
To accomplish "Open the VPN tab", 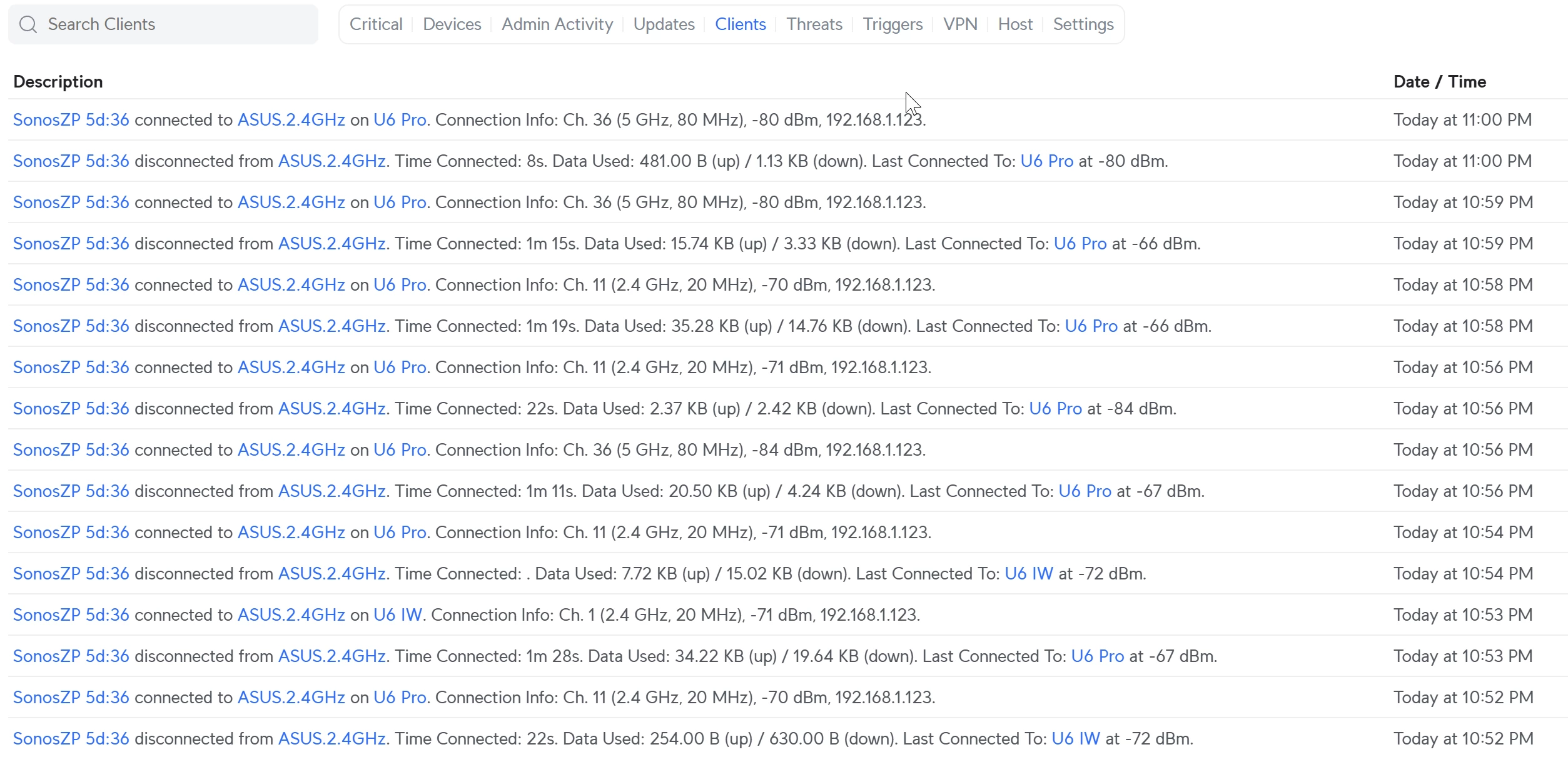I will click(960, 24).
